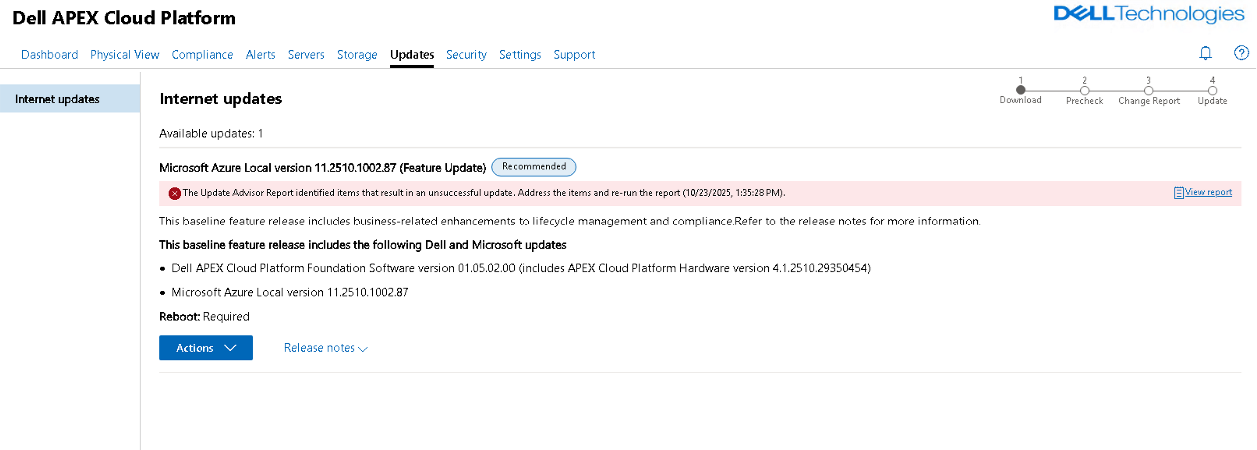
Task: Expand the Release notes section
Action: tap(326, 348)
